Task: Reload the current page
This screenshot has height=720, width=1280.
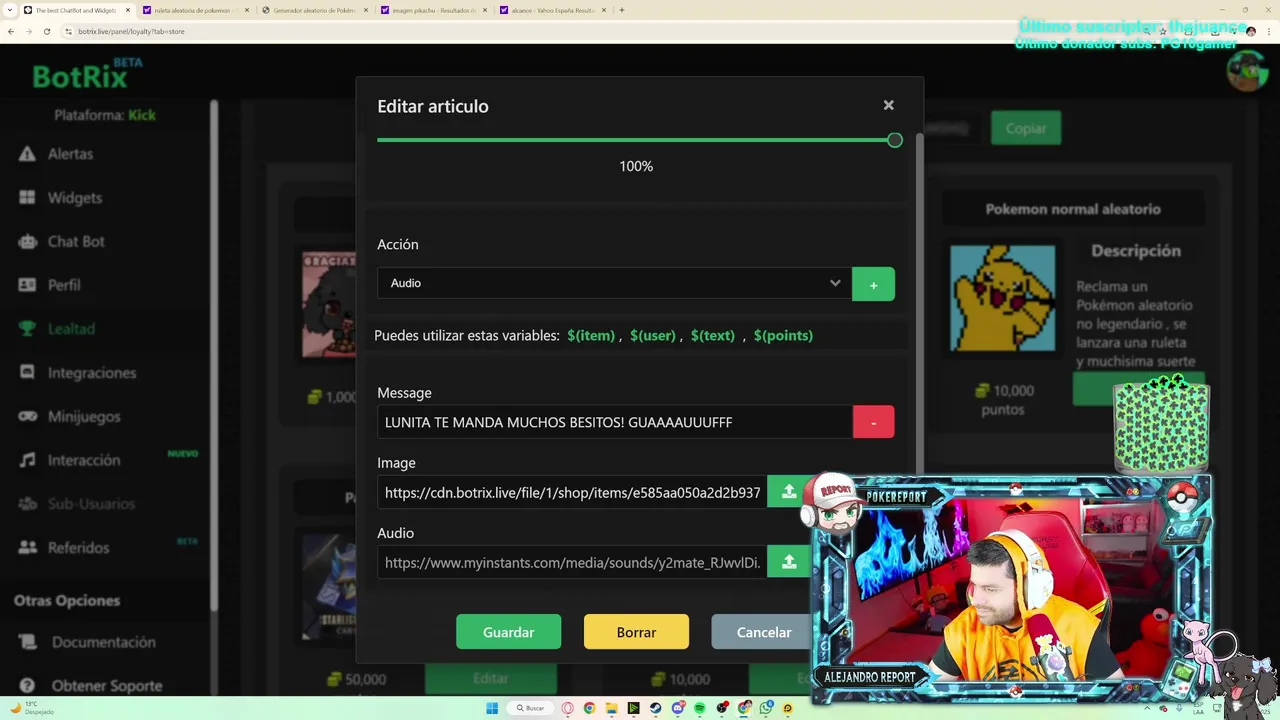Action: [x=46, y=31]
